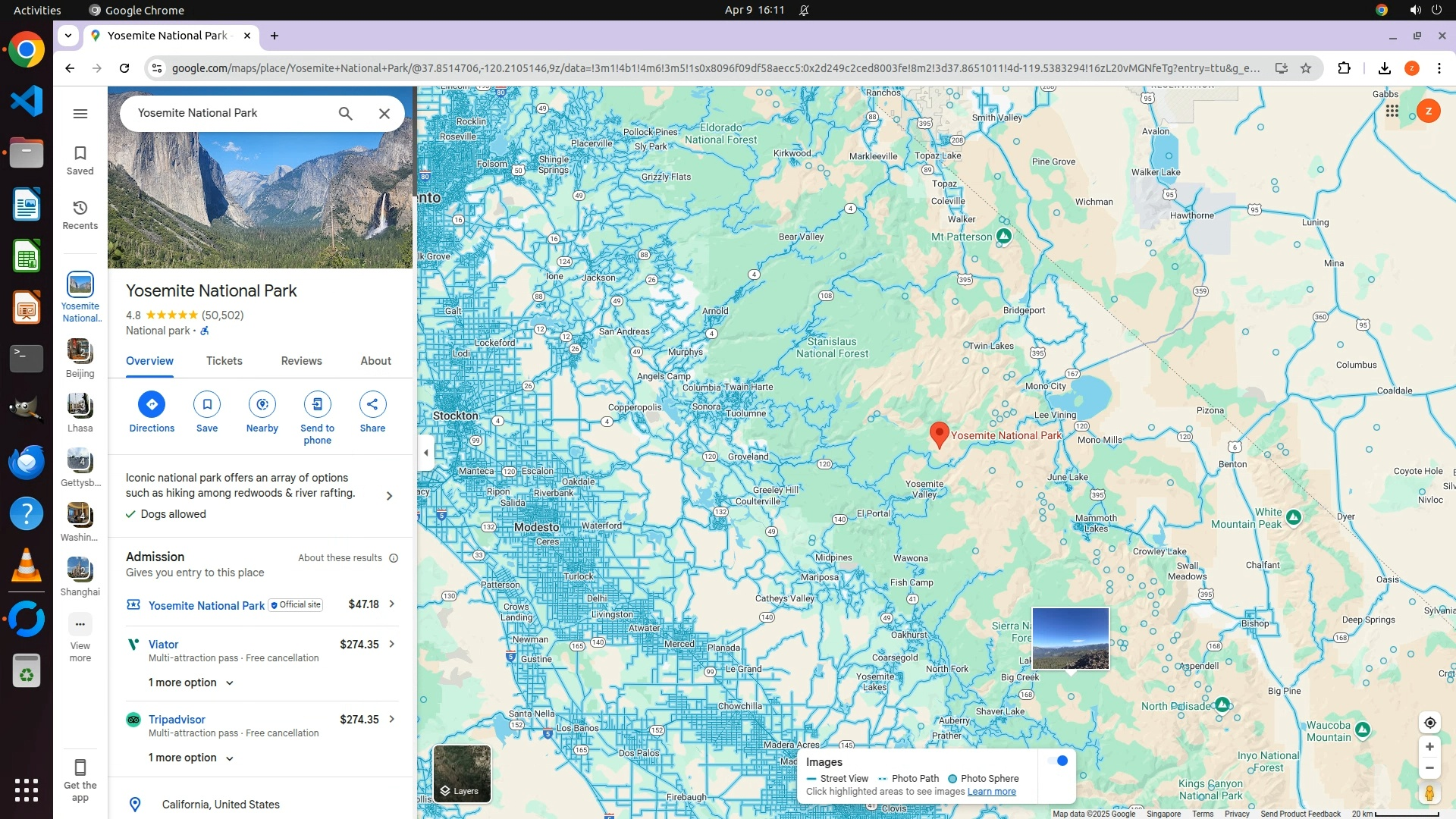The width and height of the screenshot is (1456, 819).
Task: Open the Saved places sidebar icon
Action: 80,159
